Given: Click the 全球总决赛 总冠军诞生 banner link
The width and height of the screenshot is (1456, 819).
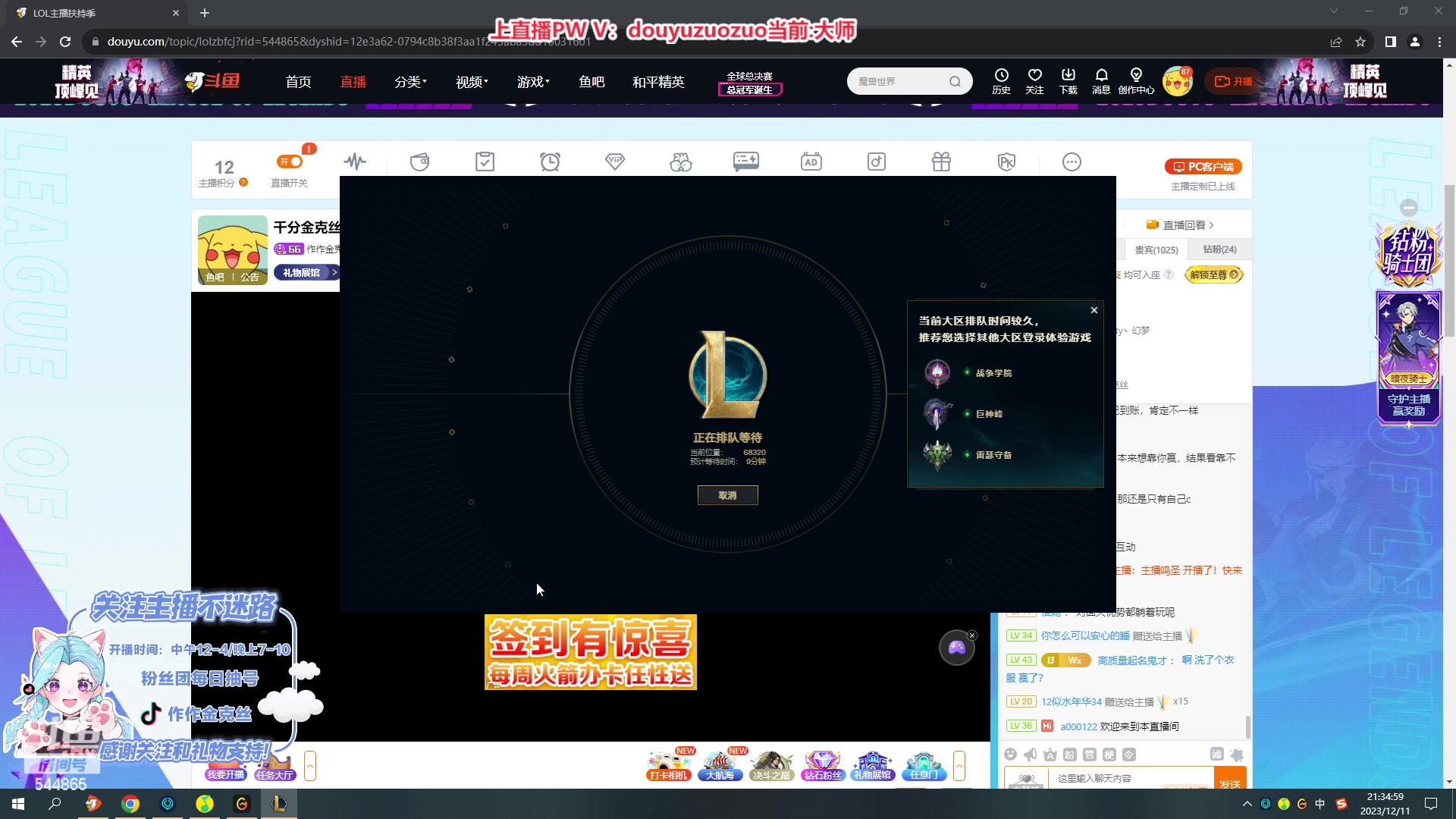Looking at the screenshot, I should point(750,83).
